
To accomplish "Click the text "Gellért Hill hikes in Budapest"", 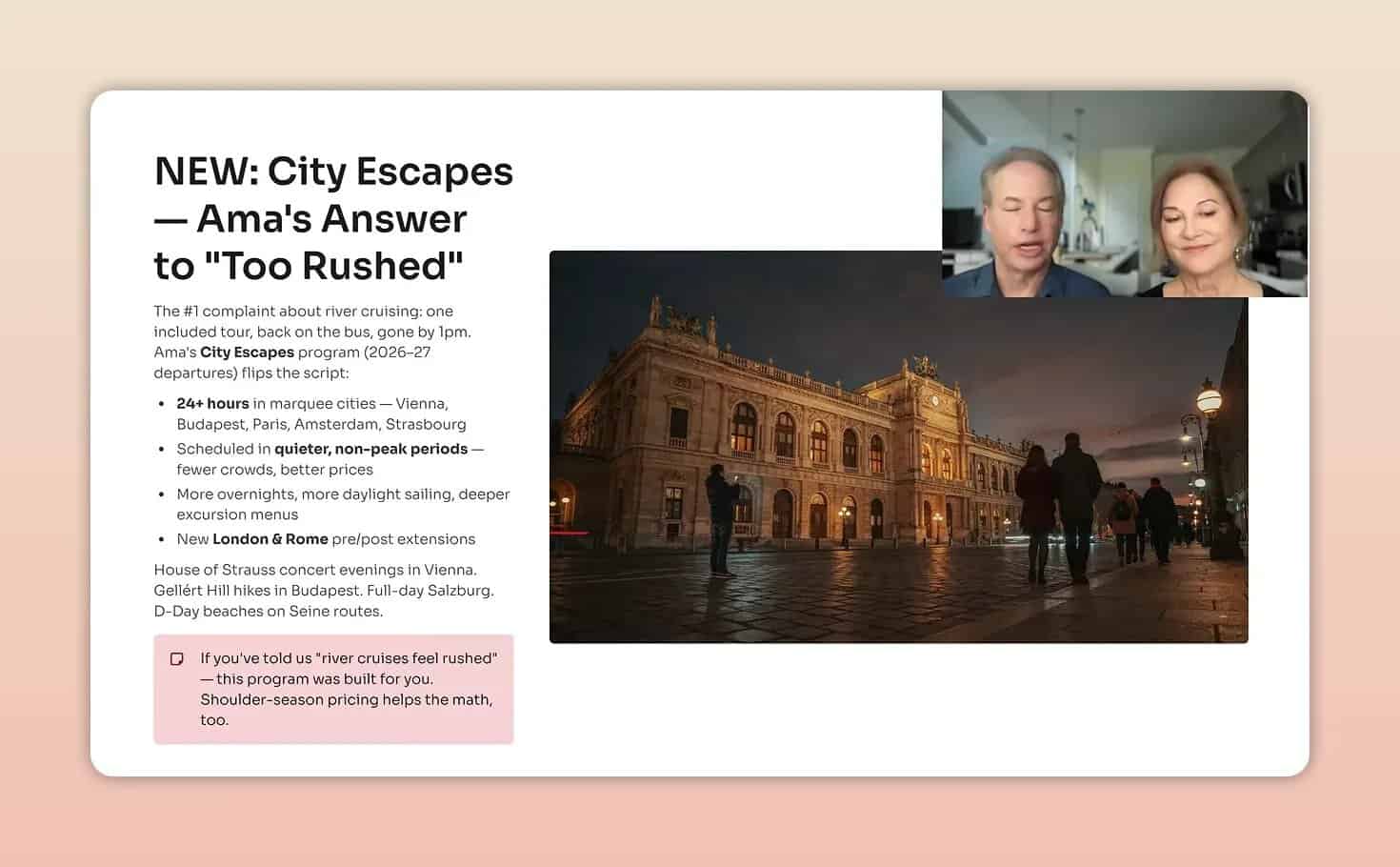I will [255, 591].
